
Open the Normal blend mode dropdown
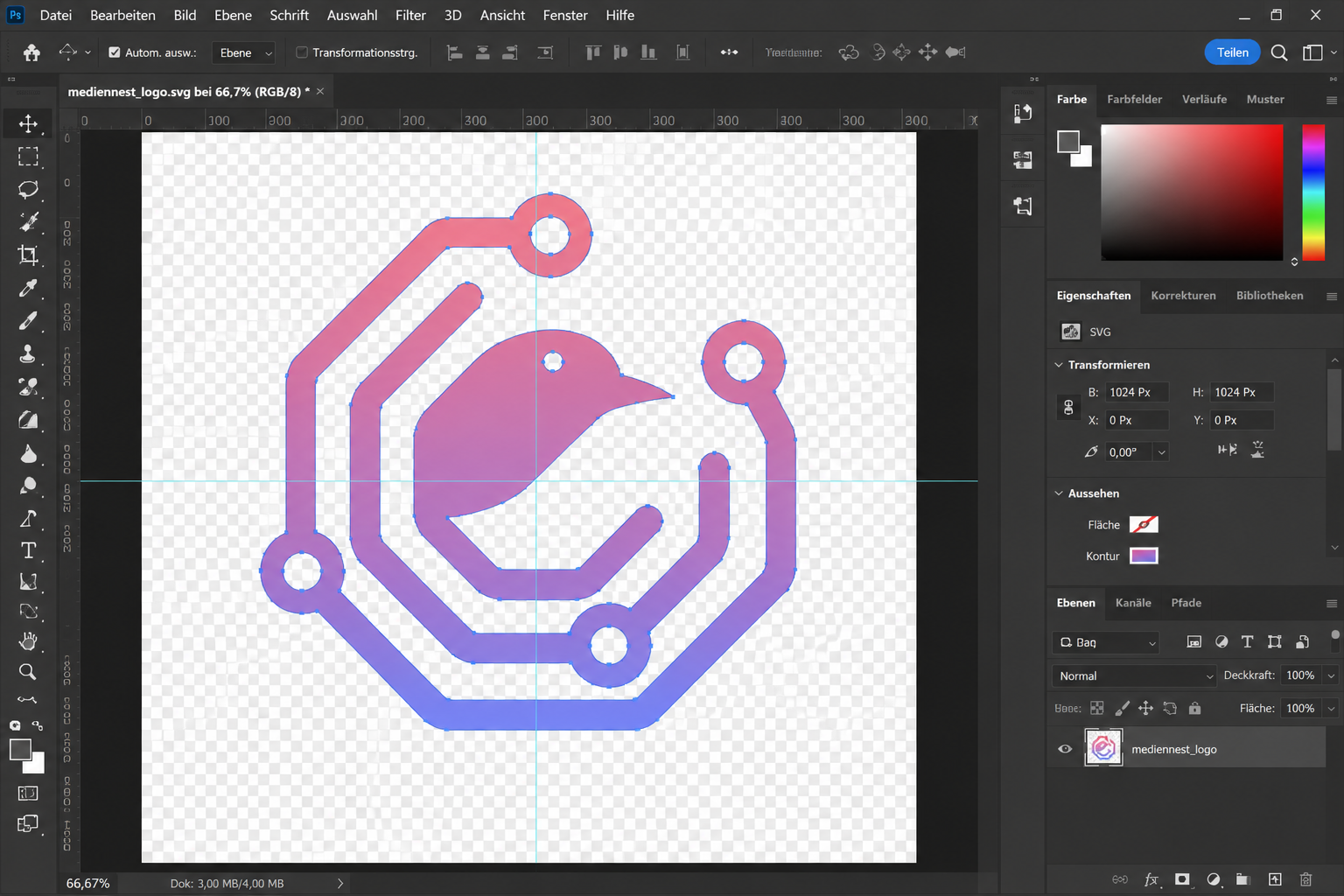[1134, 675]
